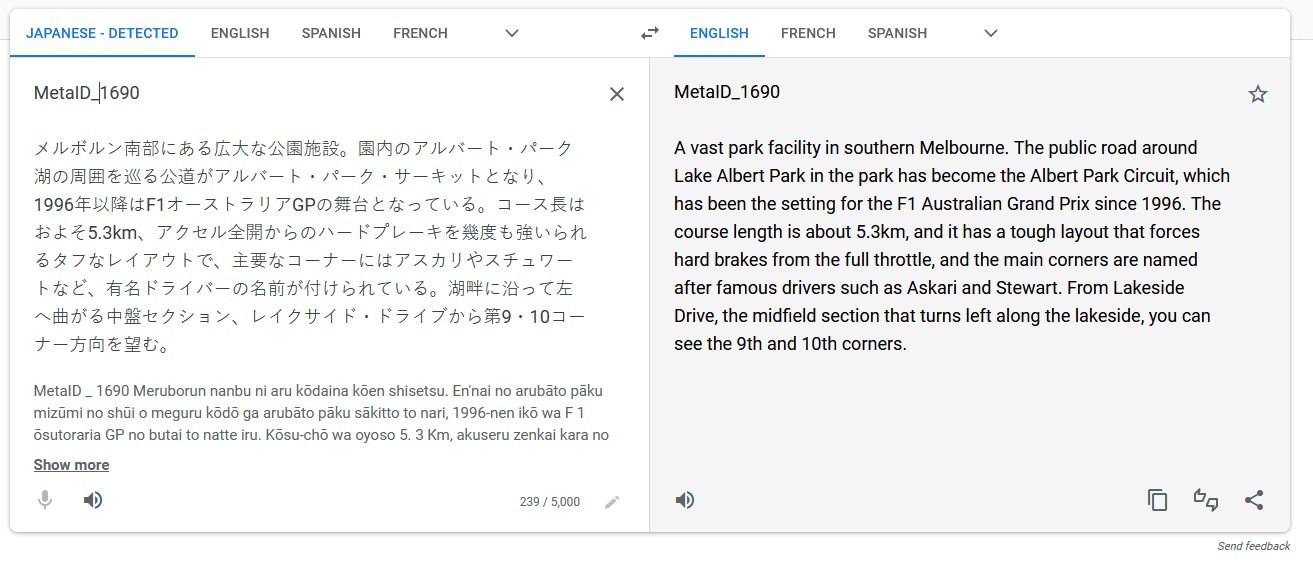1313x563 pixels.
Task: Expand target language list
Action: [x=991, y=33]
